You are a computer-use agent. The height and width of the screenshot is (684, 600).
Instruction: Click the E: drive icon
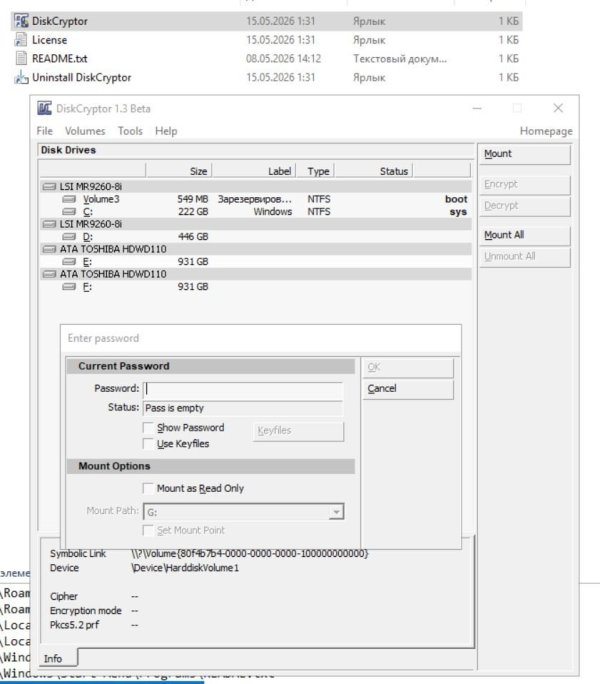point(69,262)
